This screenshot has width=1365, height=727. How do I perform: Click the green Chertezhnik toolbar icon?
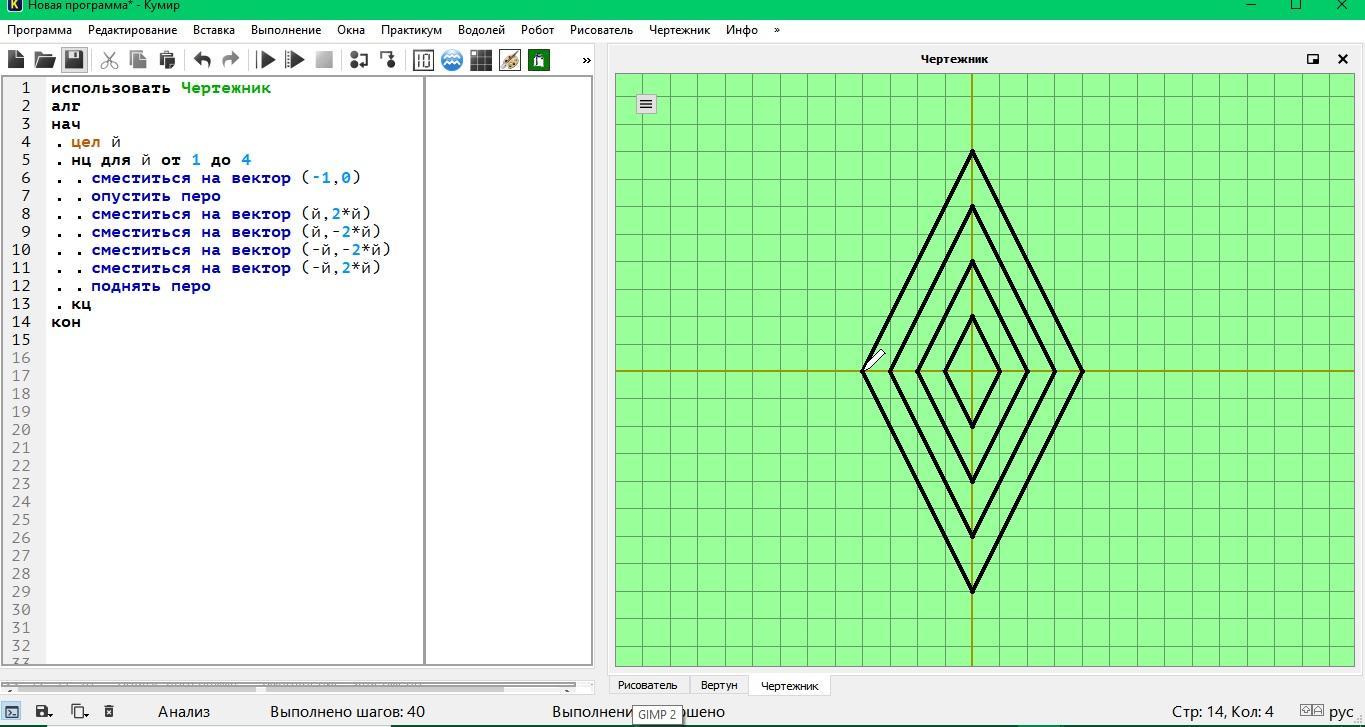click(x=539, y=60)
